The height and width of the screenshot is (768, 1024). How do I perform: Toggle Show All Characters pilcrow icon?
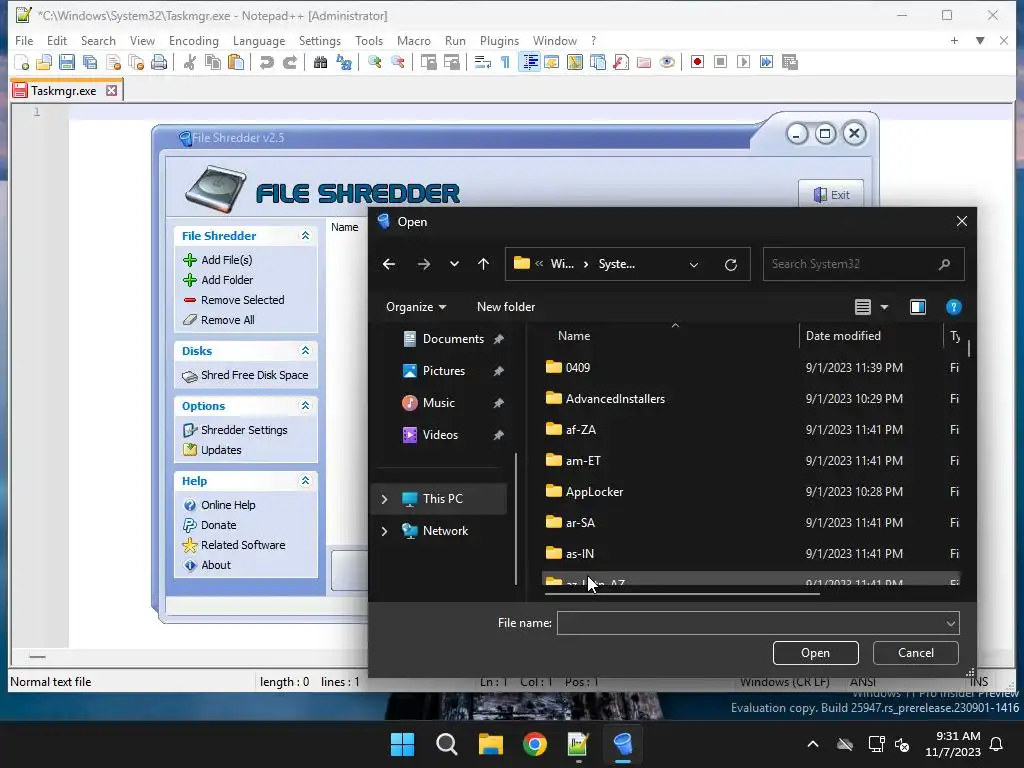505,62
